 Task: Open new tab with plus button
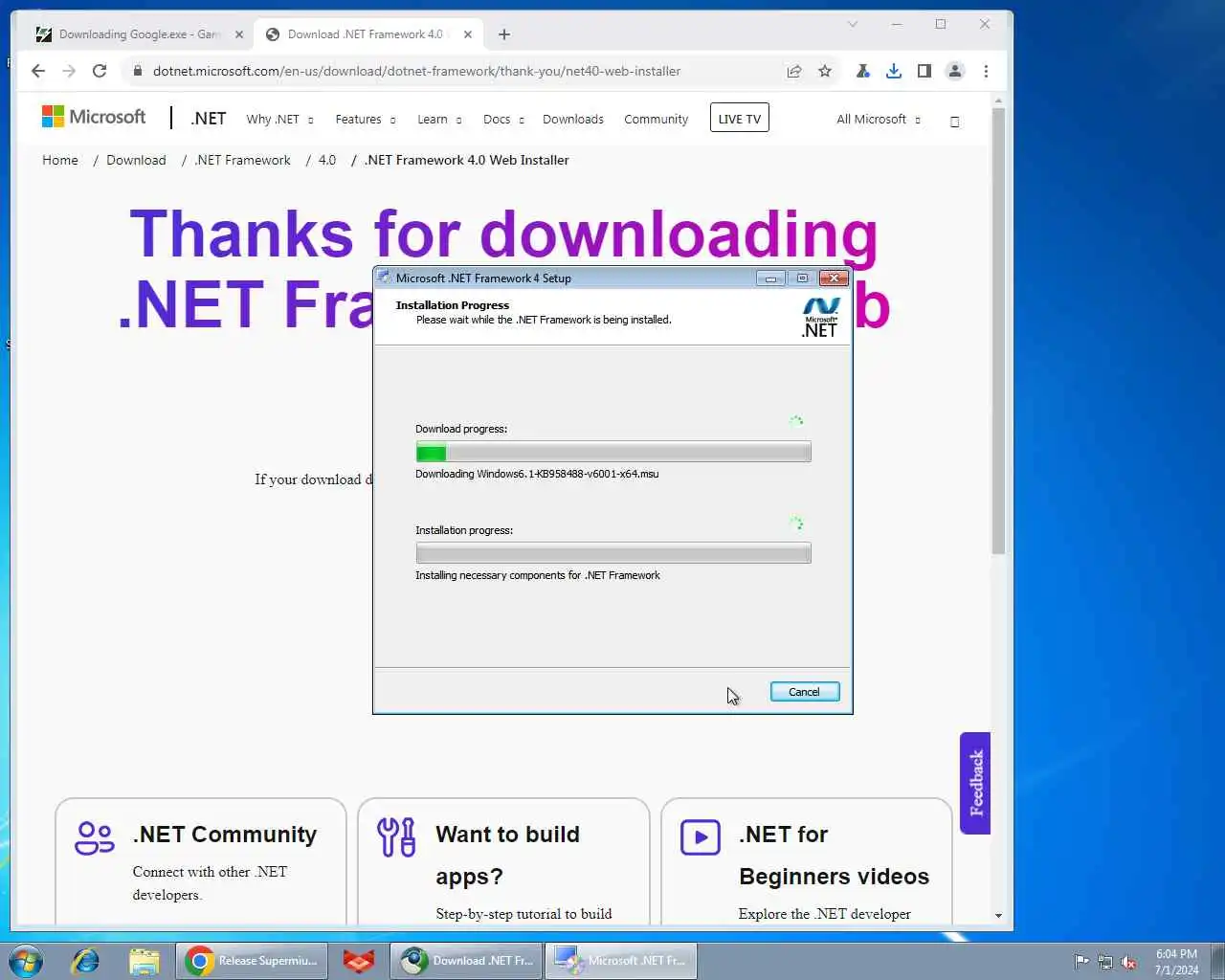pos(504,34)
